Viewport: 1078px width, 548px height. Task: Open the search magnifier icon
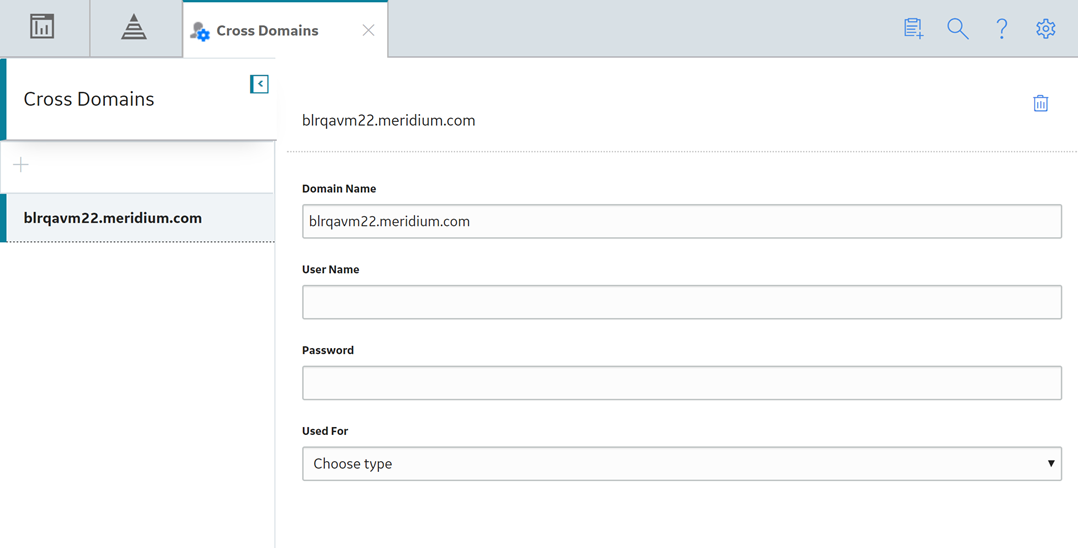958,28
